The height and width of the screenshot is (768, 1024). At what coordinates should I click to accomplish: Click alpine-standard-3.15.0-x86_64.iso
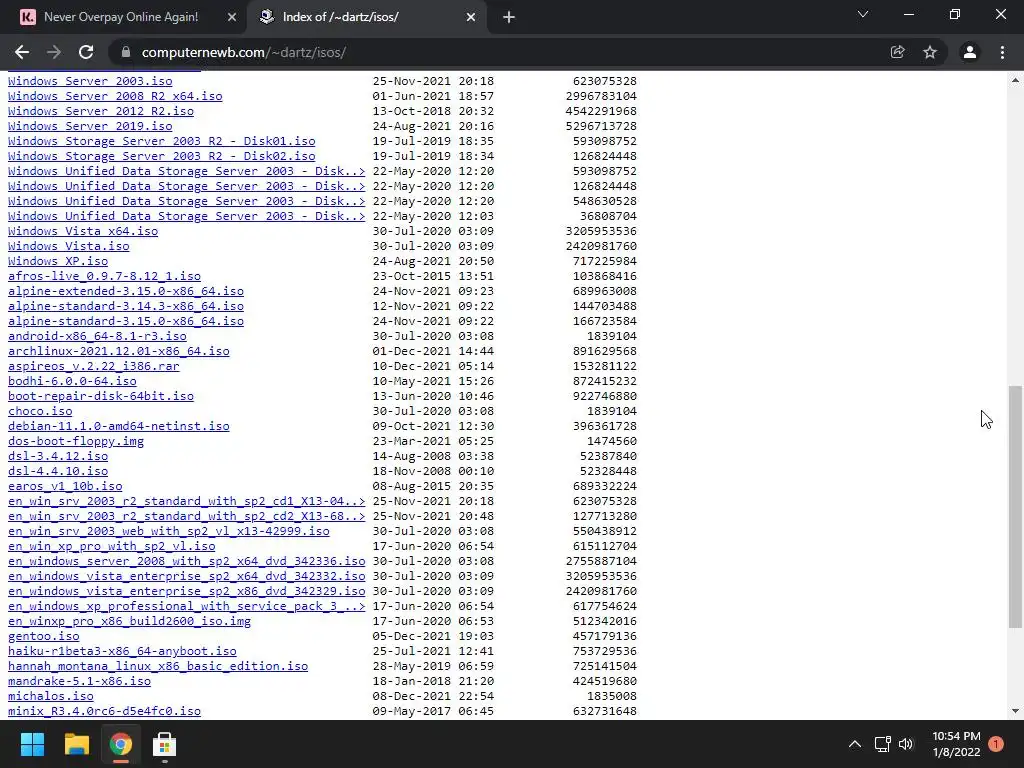(126, 321)
